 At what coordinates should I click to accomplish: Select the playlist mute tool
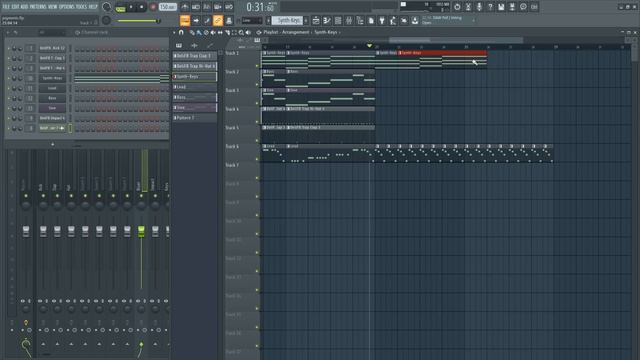[213, 32]
